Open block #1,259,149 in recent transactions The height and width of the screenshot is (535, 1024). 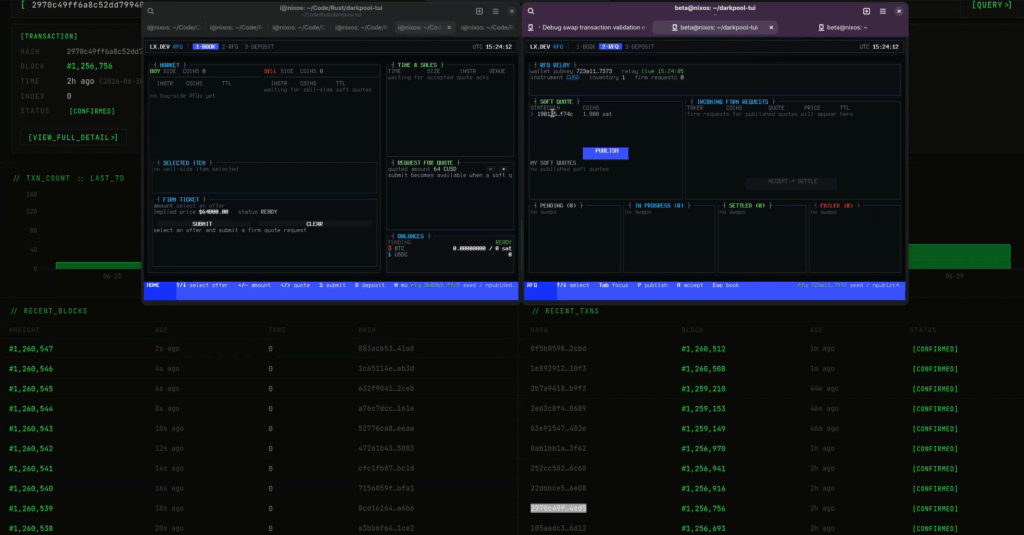[x=703, y=429]
